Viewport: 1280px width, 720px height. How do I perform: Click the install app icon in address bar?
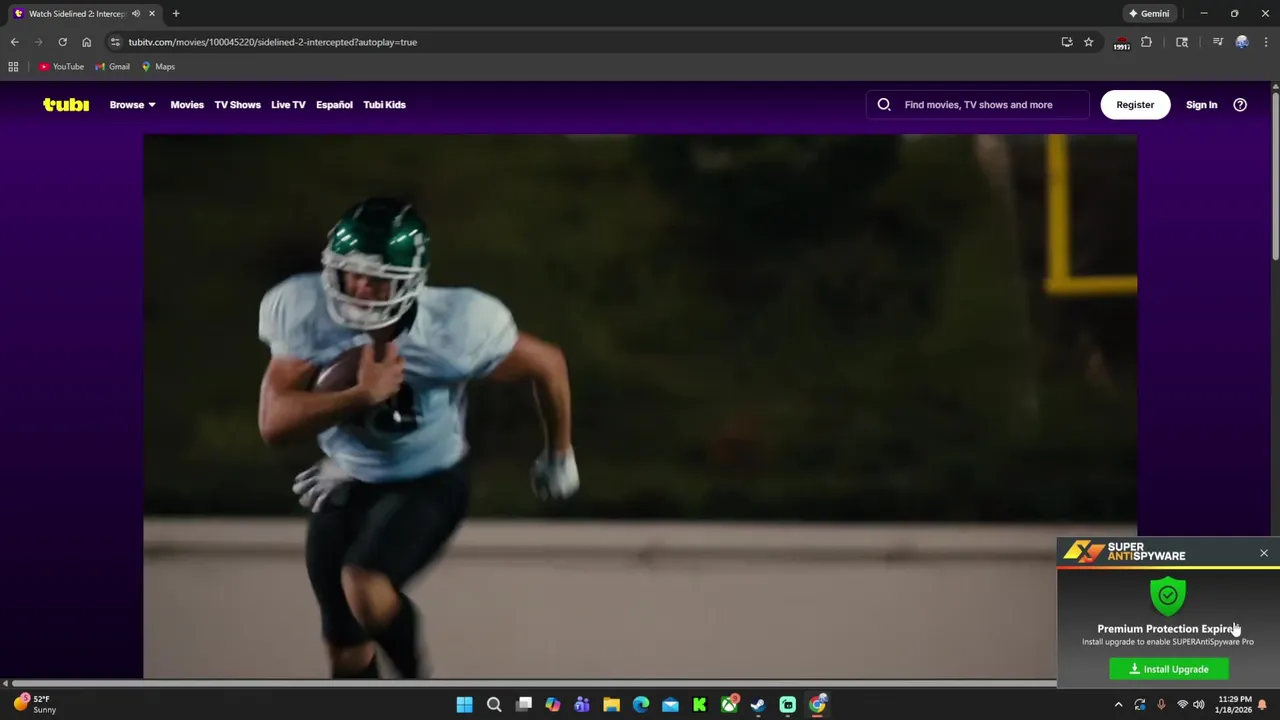(x=1067, y=42)
